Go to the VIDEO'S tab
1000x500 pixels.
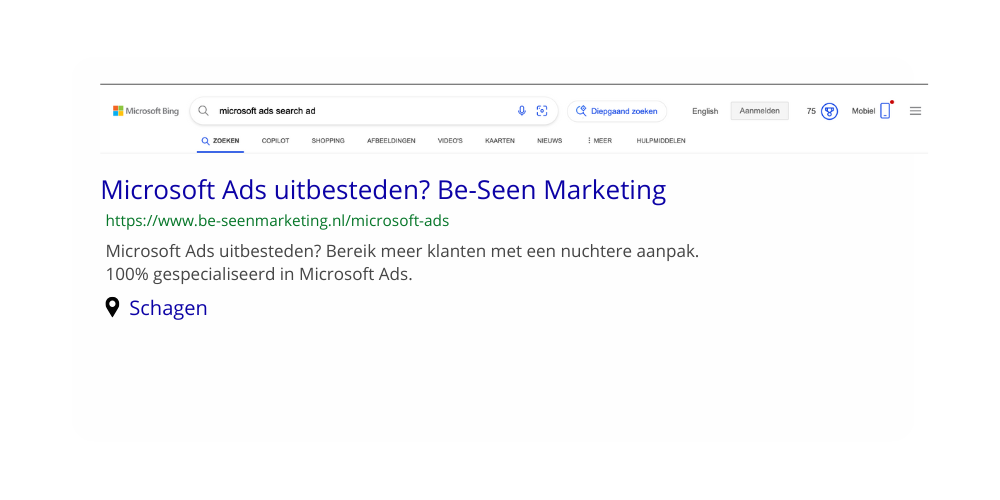[x=450, y=141]
